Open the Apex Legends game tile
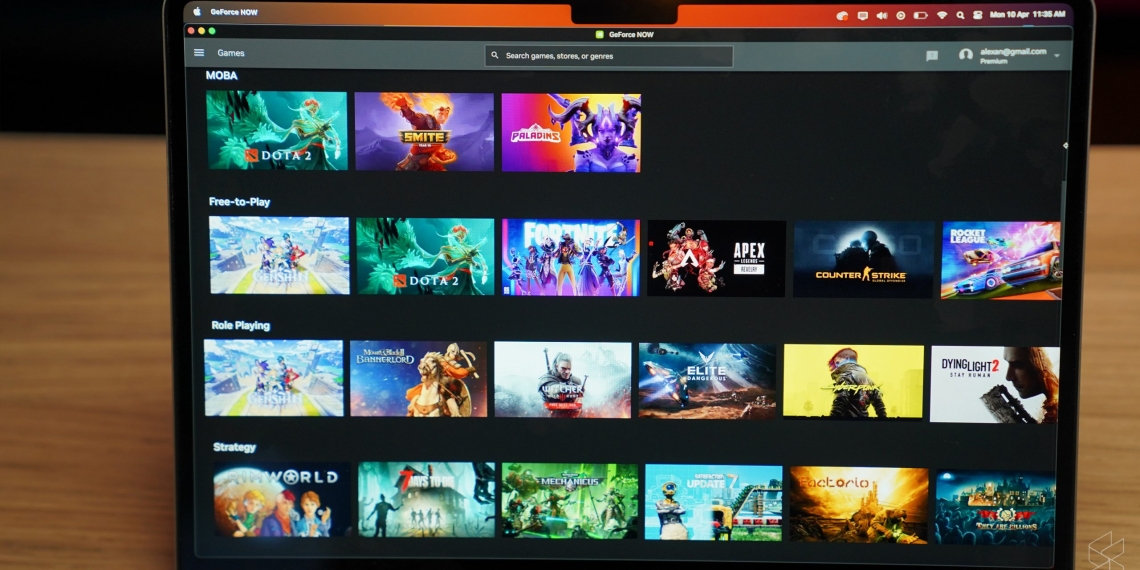The image size is (1140, 570). click(x=716, y=258)
